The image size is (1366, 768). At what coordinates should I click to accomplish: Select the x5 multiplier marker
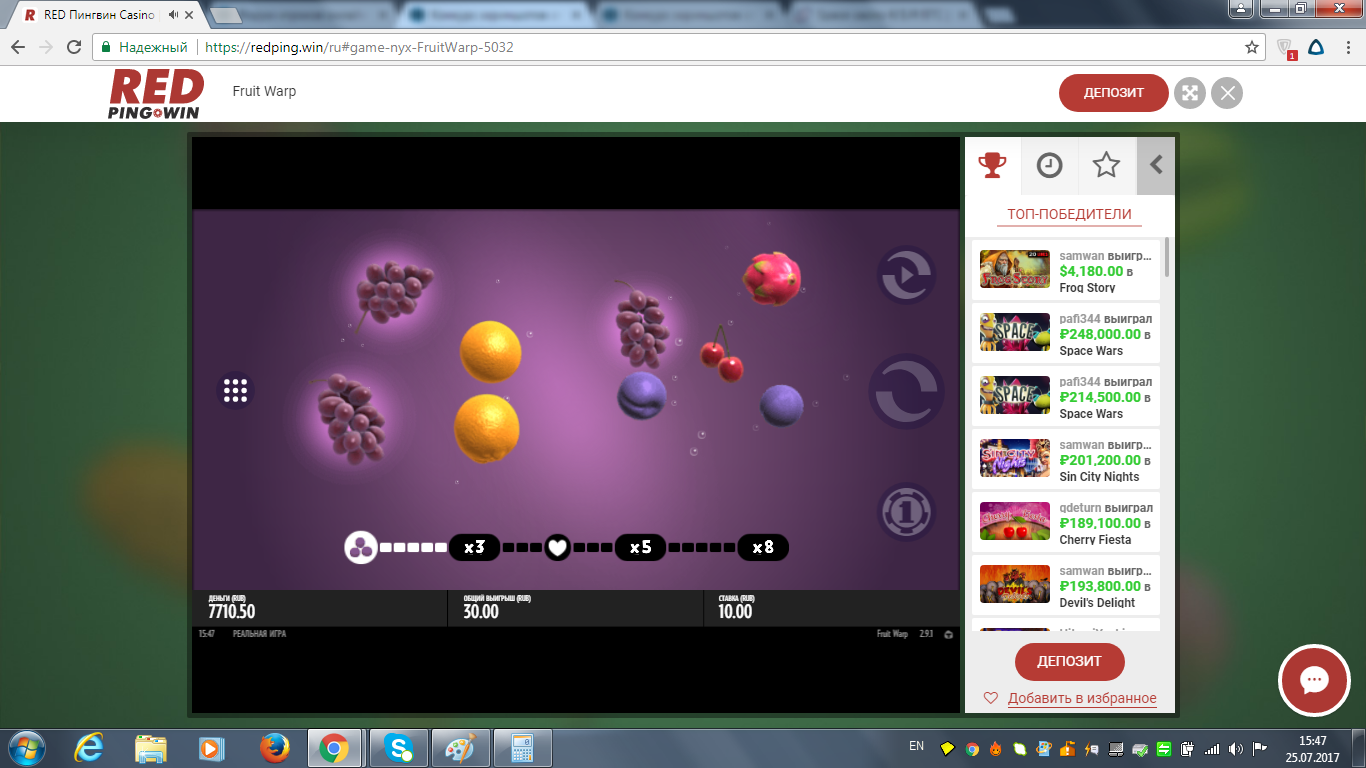tap(640, 547)
